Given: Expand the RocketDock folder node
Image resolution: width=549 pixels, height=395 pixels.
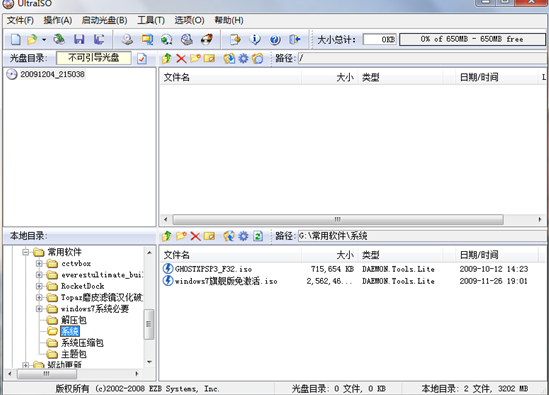Looking at the screenshot, I should [39, 286].
